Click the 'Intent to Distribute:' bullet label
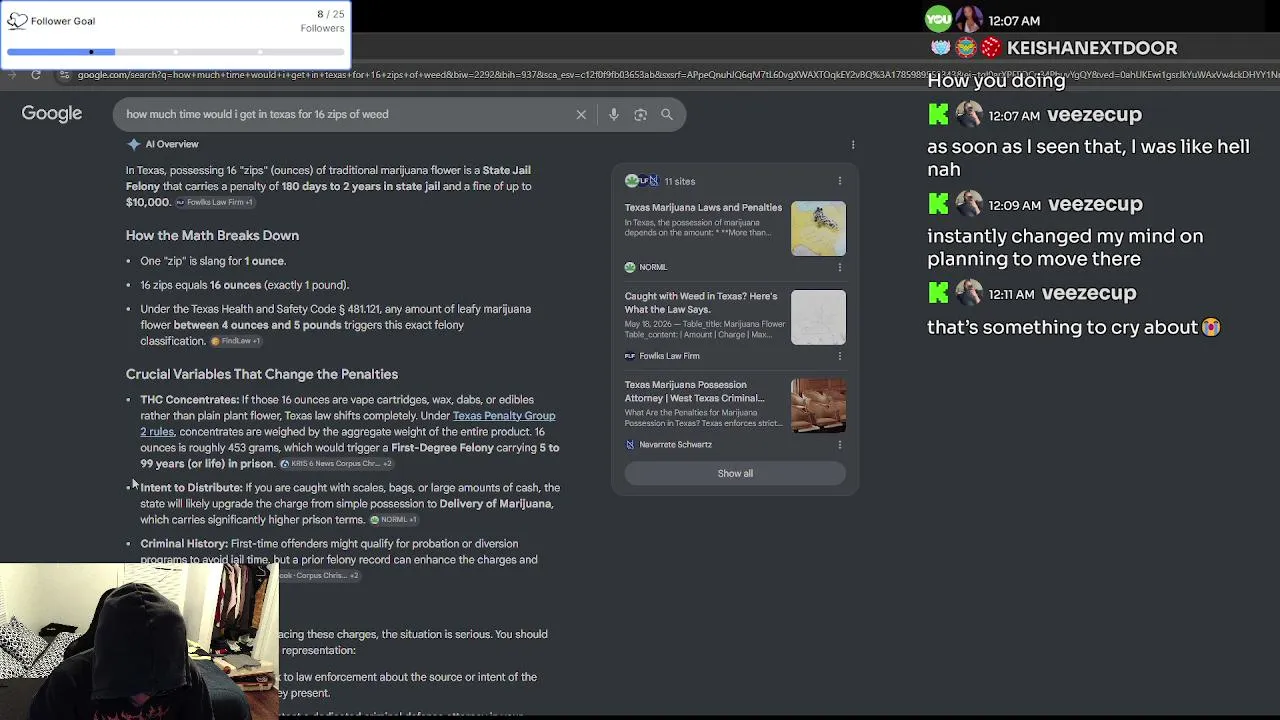The image size is (1280, 720). (x=191, y=488)
